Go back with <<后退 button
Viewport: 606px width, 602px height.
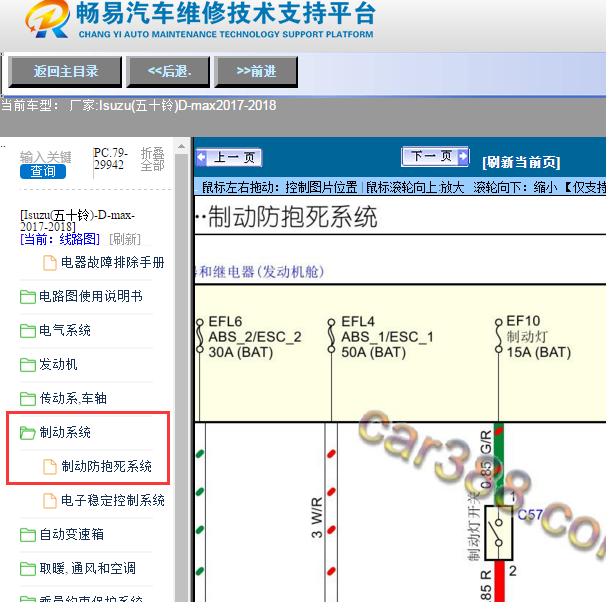pos(169,71)
